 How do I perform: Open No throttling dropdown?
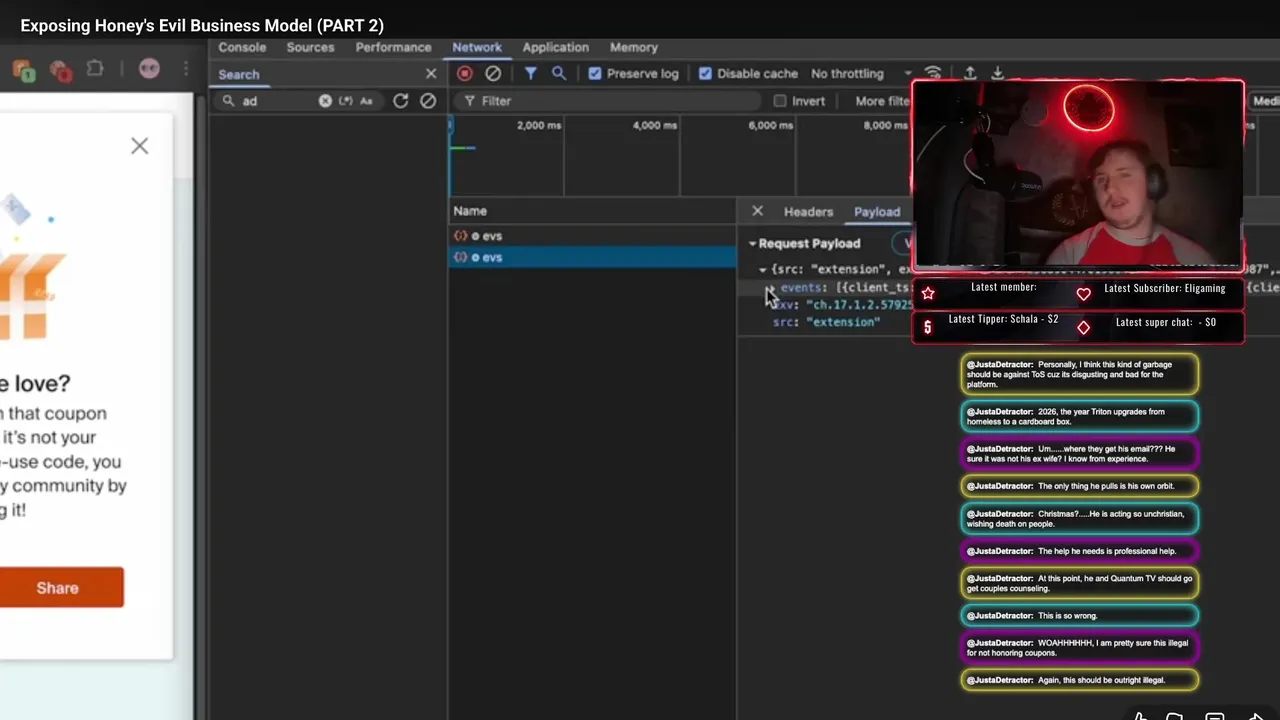[x=860, y=73]
